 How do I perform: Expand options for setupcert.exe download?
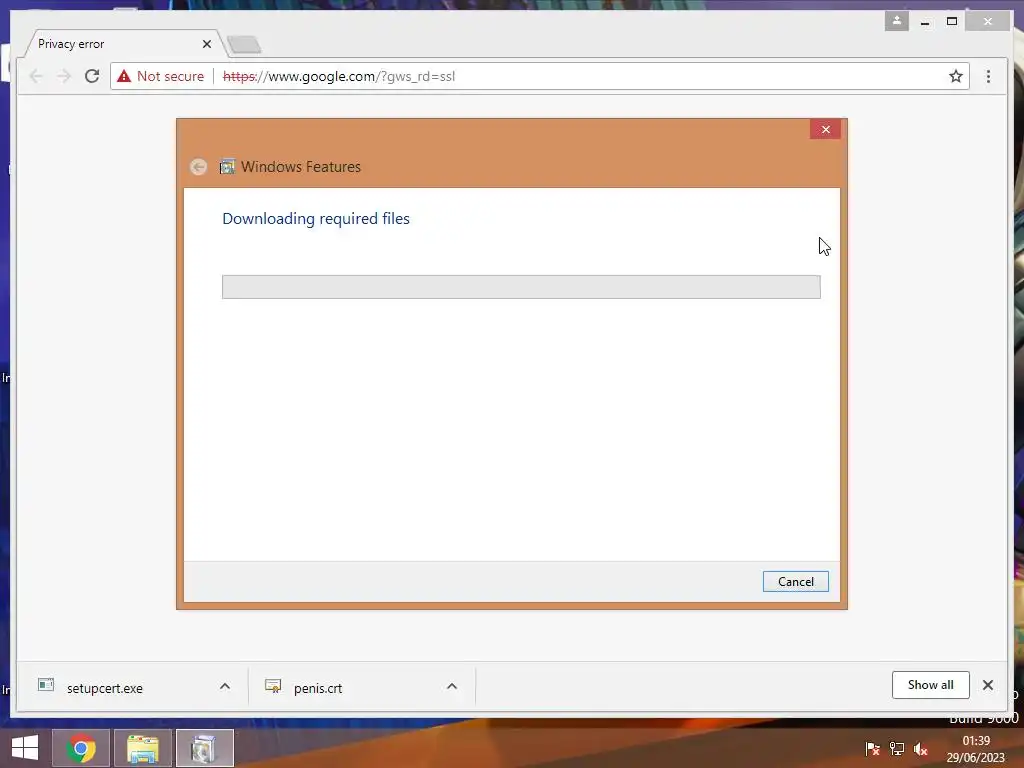click(225, 686)
